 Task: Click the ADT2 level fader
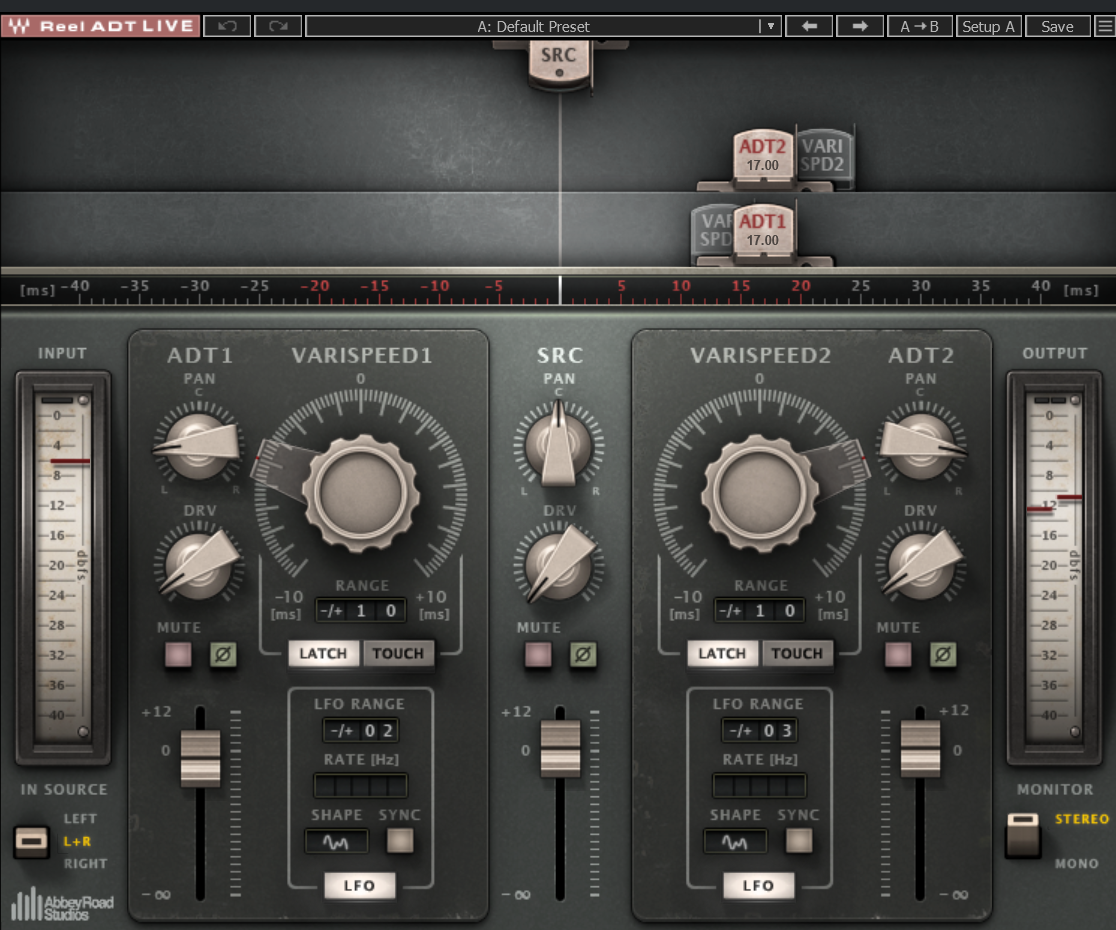(920, 749)
